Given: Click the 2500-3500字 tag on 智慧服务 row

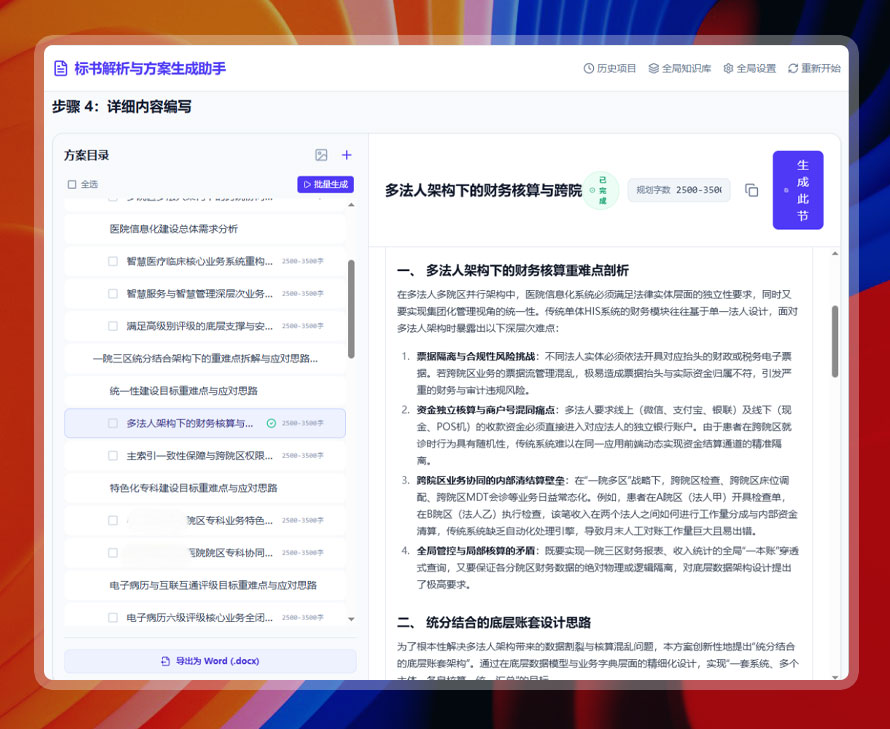Looking at the screenshot, I should [x=303, y=294].
